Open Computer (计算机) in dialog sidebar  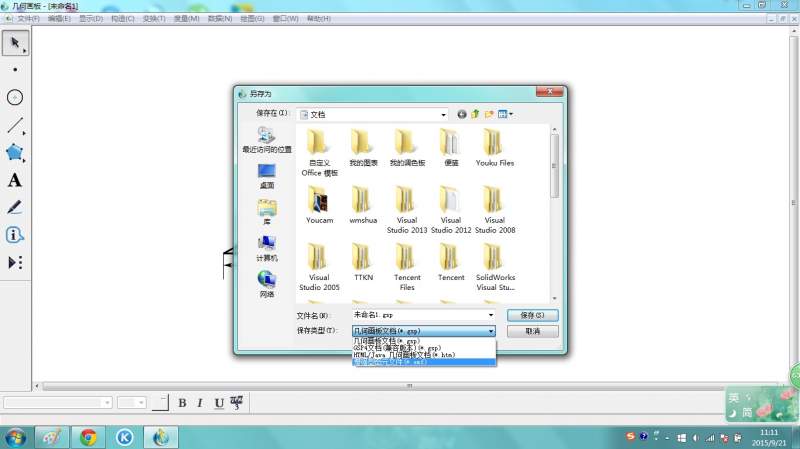(267, 248)
